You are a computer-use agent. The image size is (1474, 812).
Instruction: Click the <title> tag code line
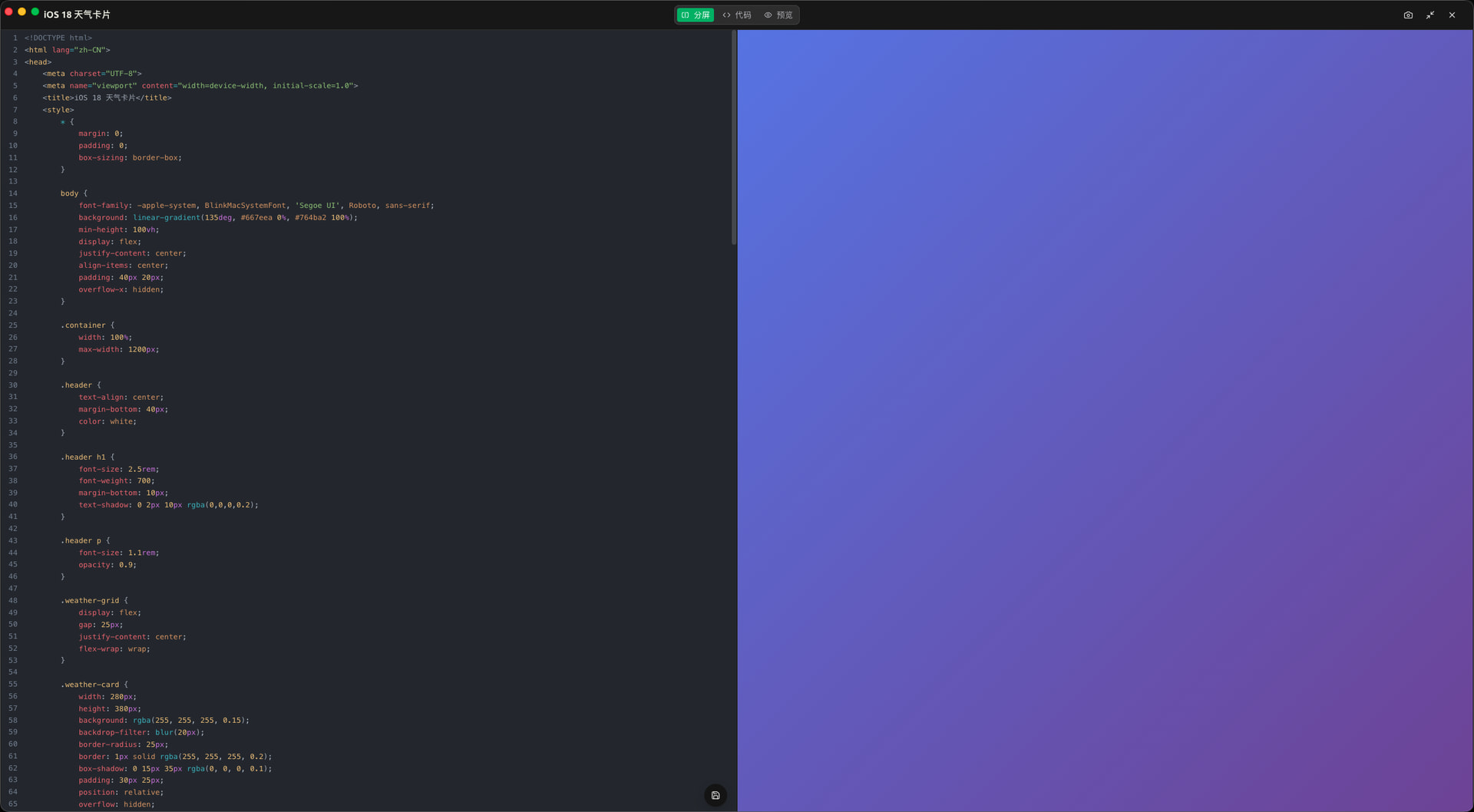[x=107, y=97]
